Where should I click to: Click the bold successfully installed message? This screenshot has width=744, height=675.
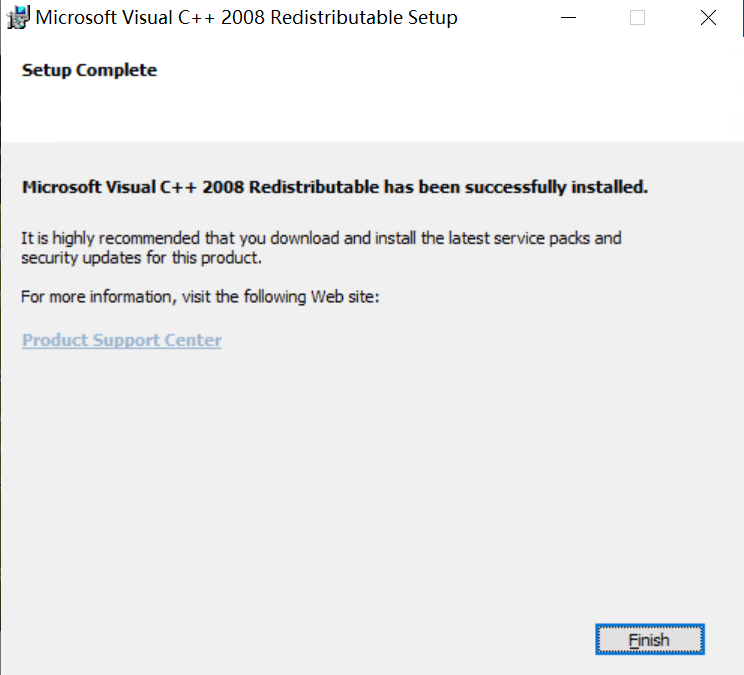pos(335,187)
